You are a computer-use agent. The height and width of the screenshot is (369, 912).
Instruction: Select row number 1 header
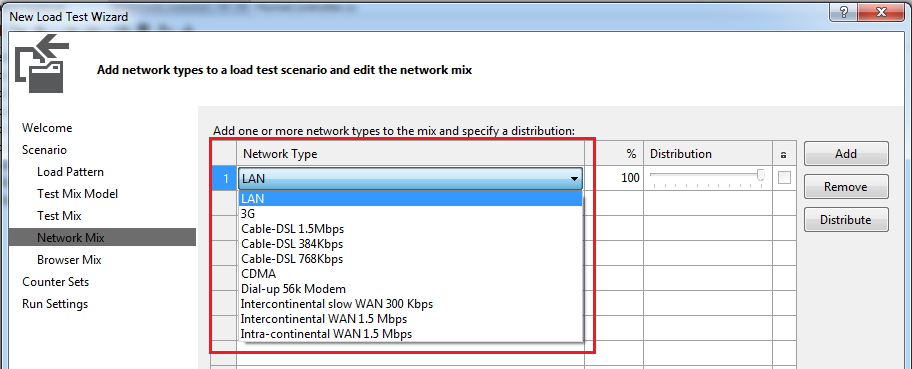[225, 179]
